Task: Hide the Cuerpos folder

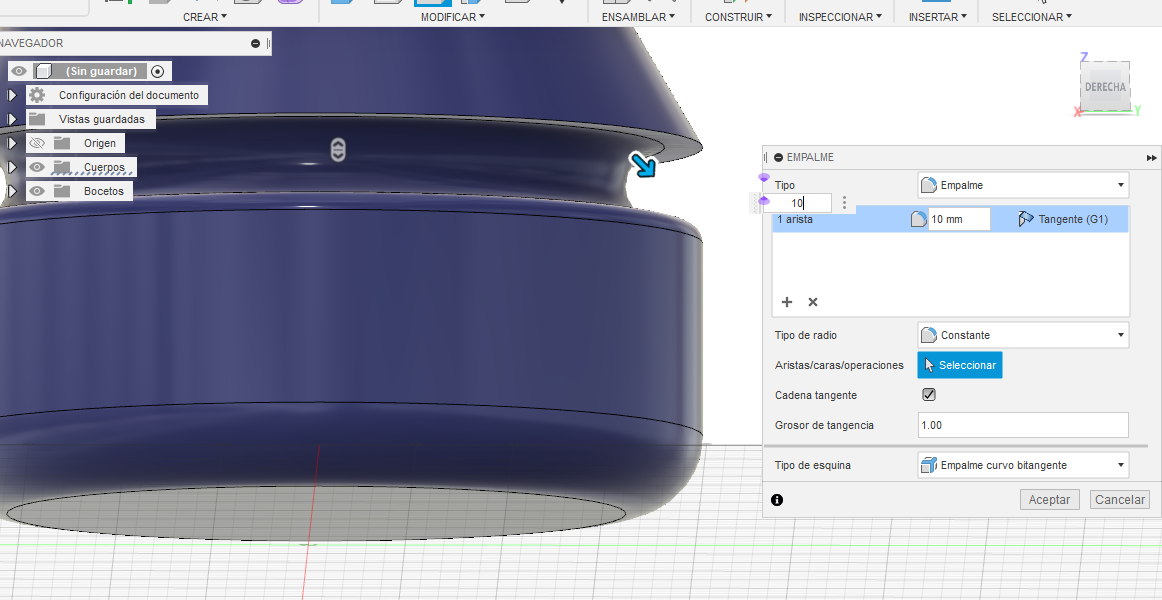Action: (37, 167)
